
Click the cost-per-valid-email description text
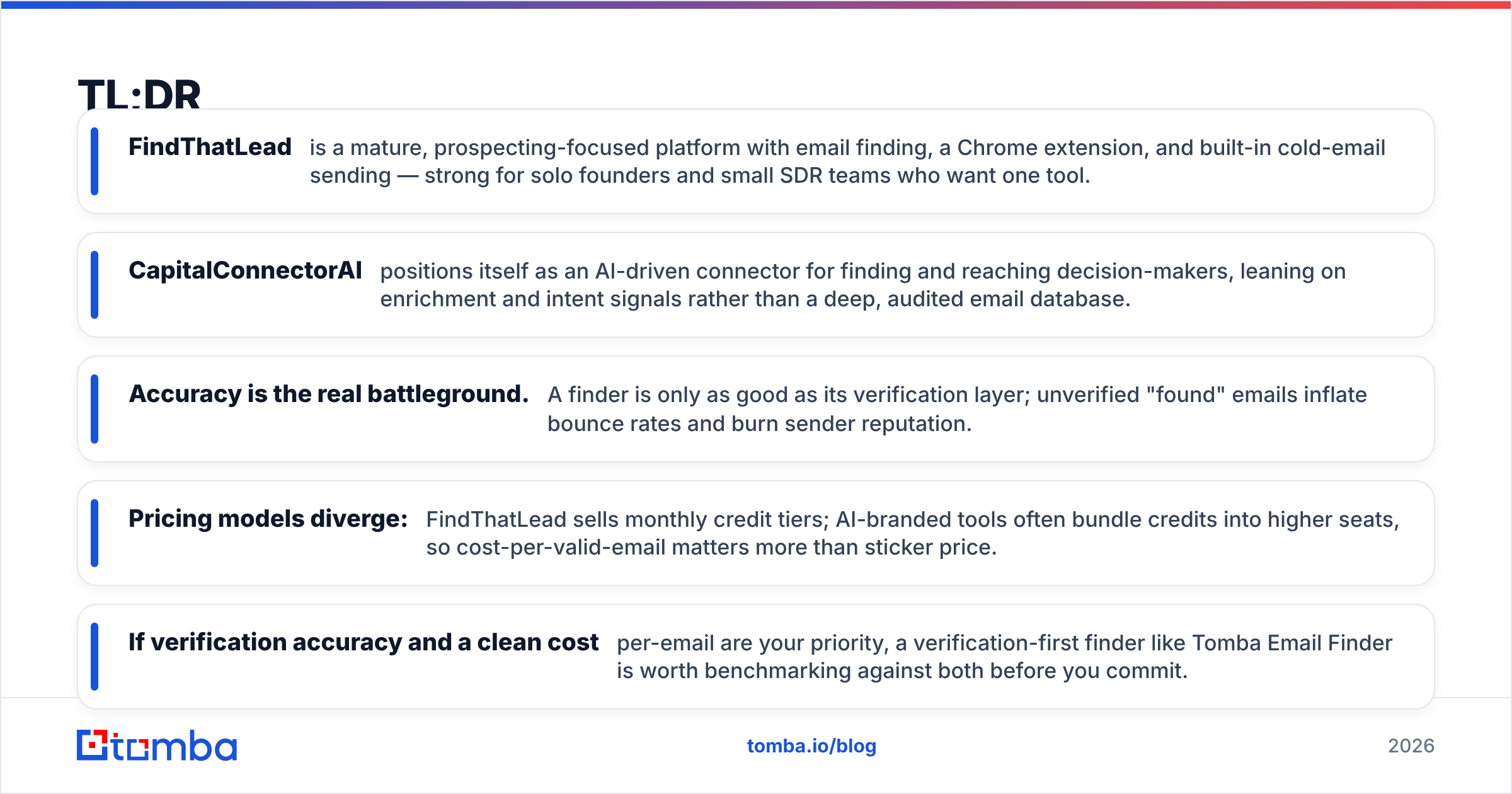[x=913, y=533]
